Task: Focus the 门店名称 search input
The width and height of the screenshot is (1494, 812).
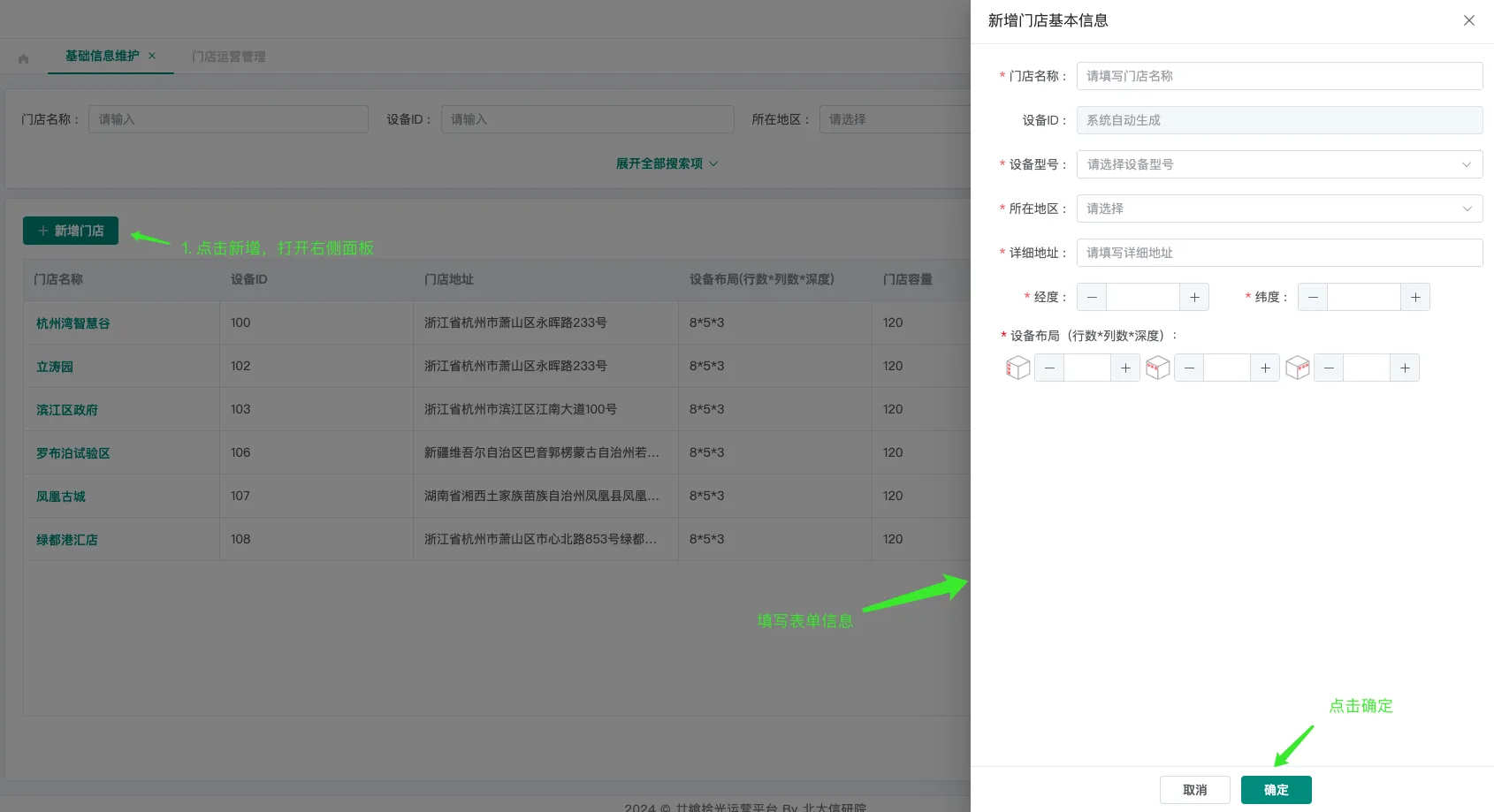Action: pyautogui.click(x=228, y=119)
